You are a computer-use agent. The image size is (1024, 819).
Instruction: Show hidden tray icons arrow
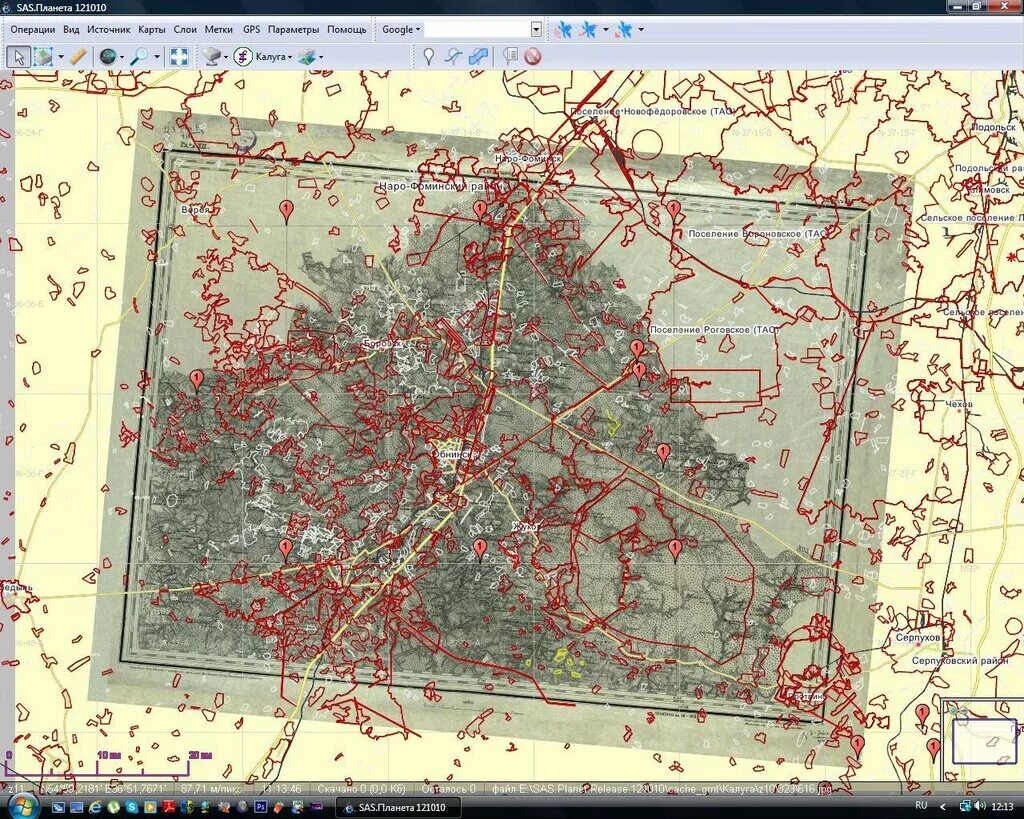tap(942, 807)
